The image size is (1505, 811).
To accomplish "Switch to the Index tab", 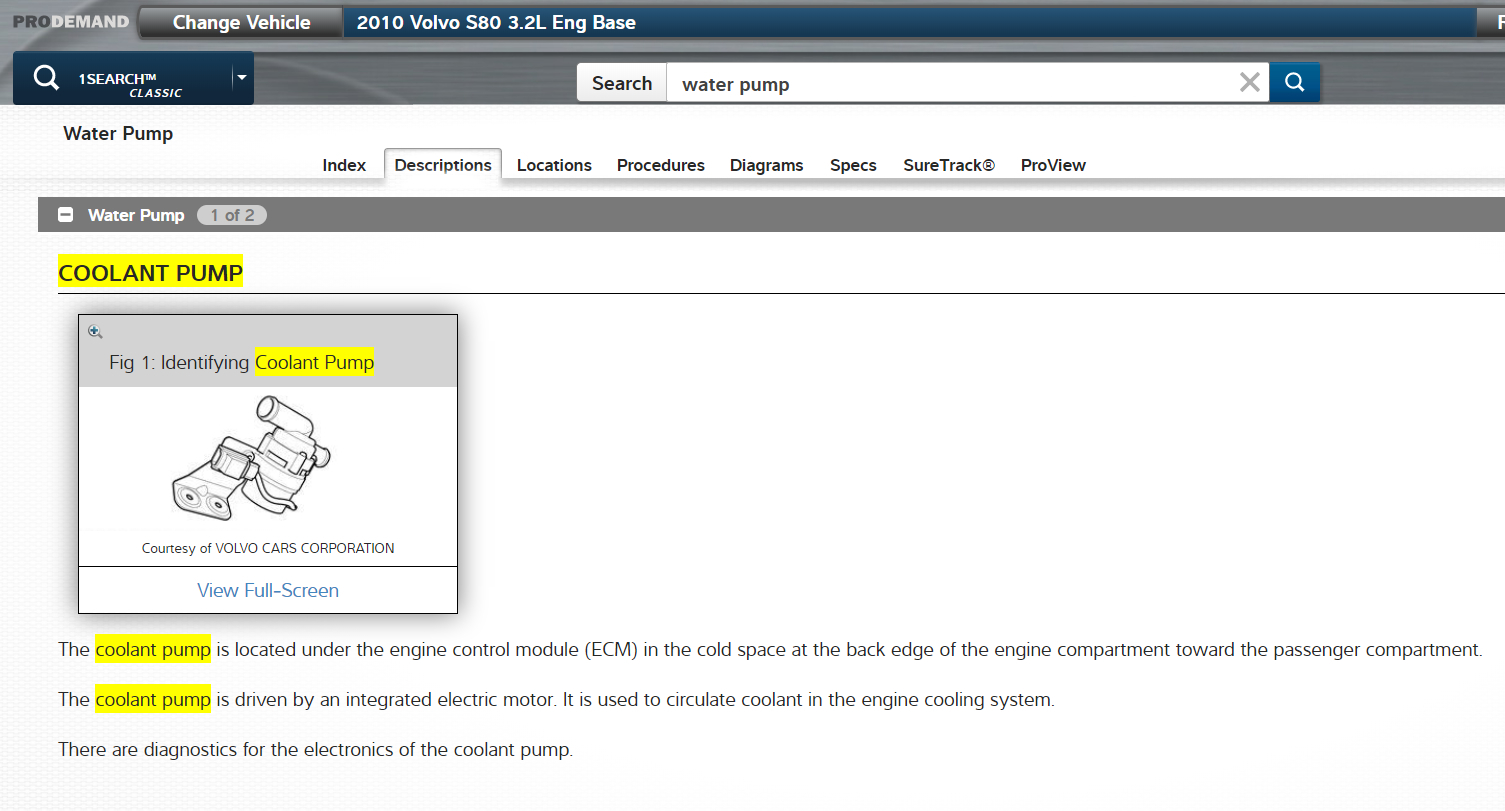I will click(x=344, y=165).
